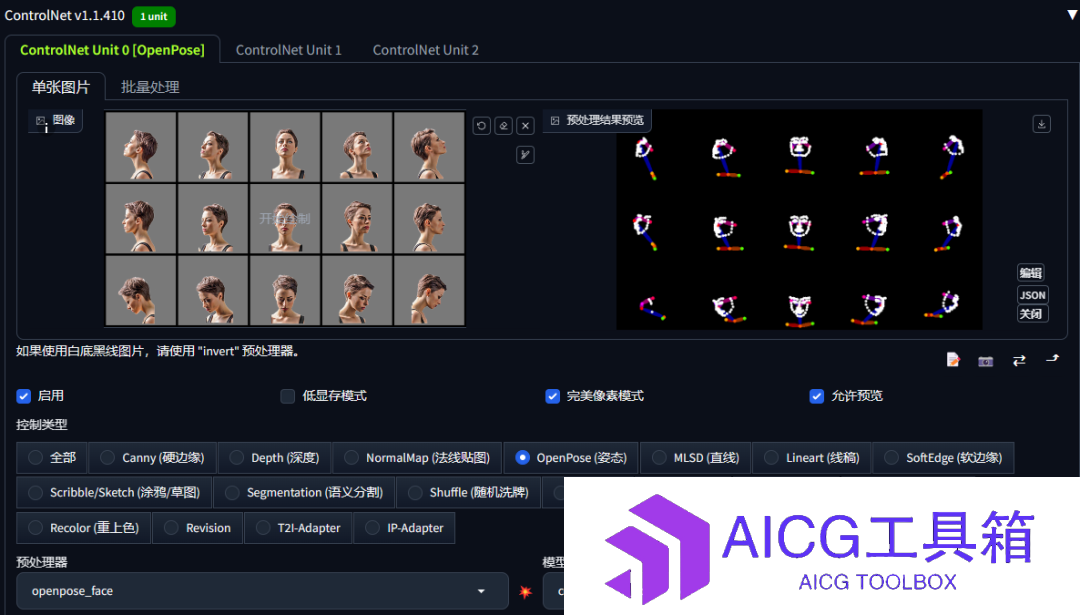The width and height of the screenshot is (1080, 615).
Task: Click the 图像 label on the input panel
Action: pyautogui.click(x=56, y=121)
